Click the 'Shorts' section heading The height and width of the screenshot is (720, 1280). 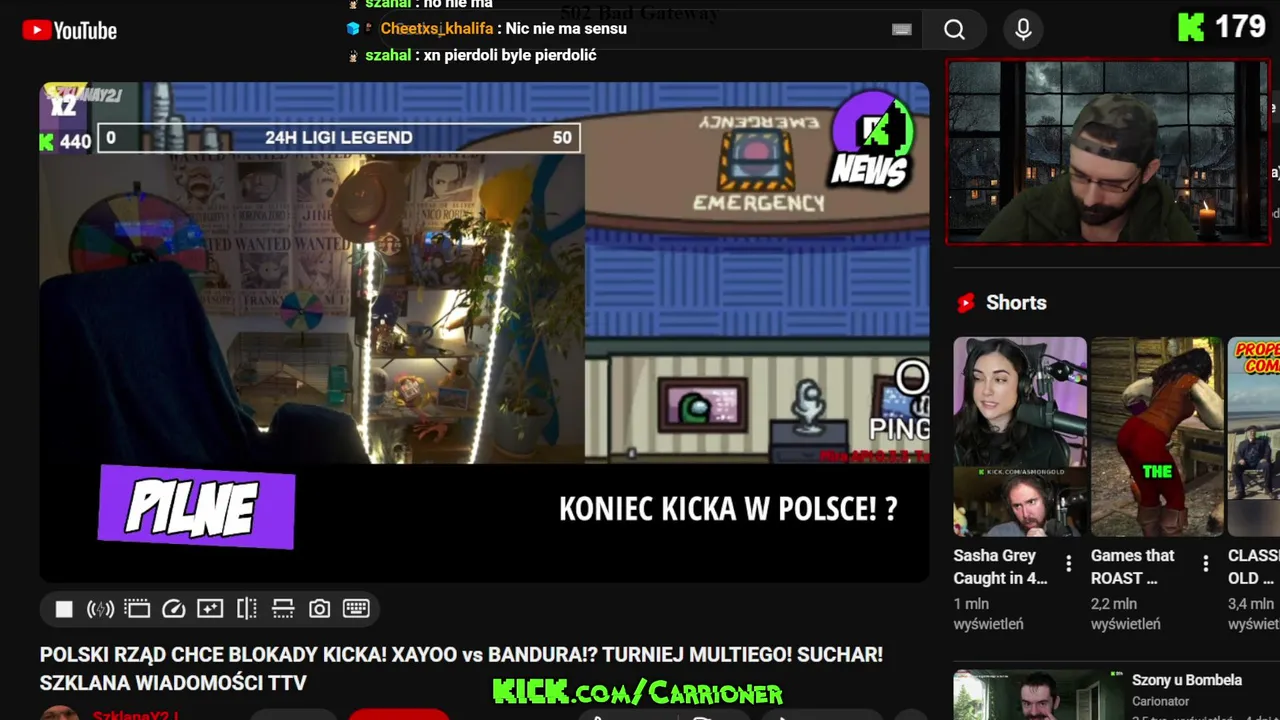point(1016,303)
